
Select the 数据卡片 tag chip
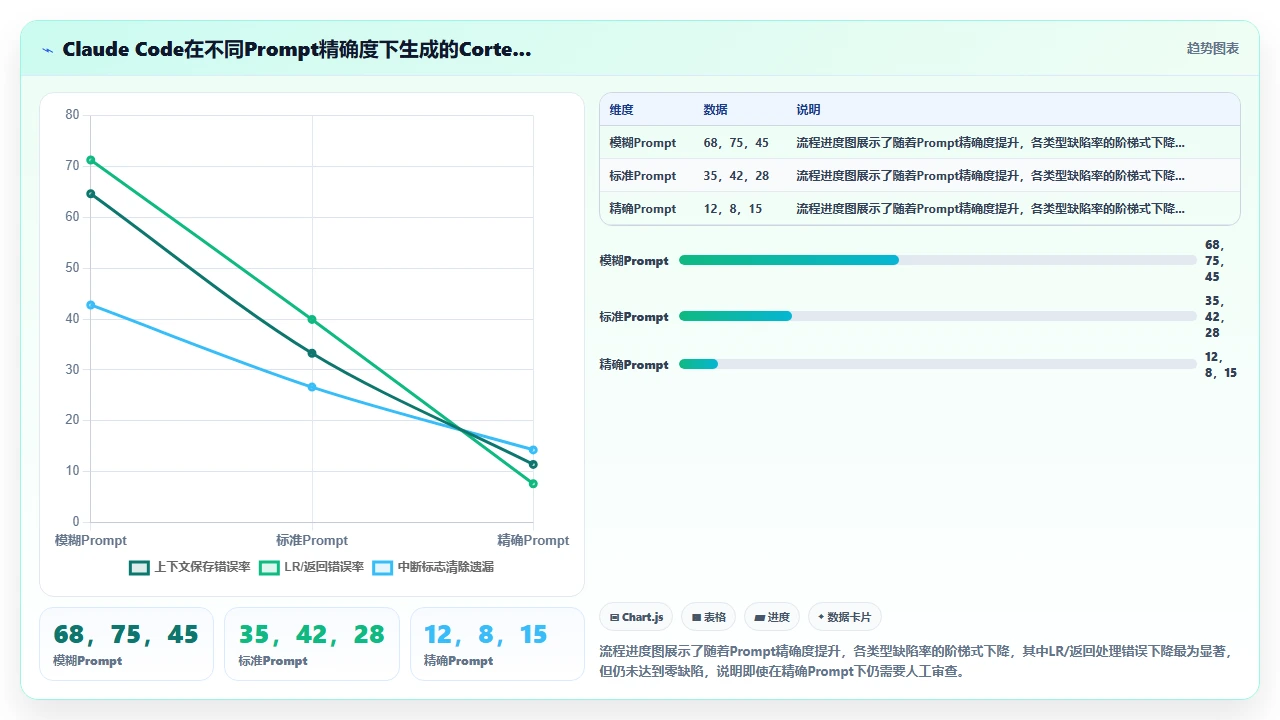[x=845, y=617]
